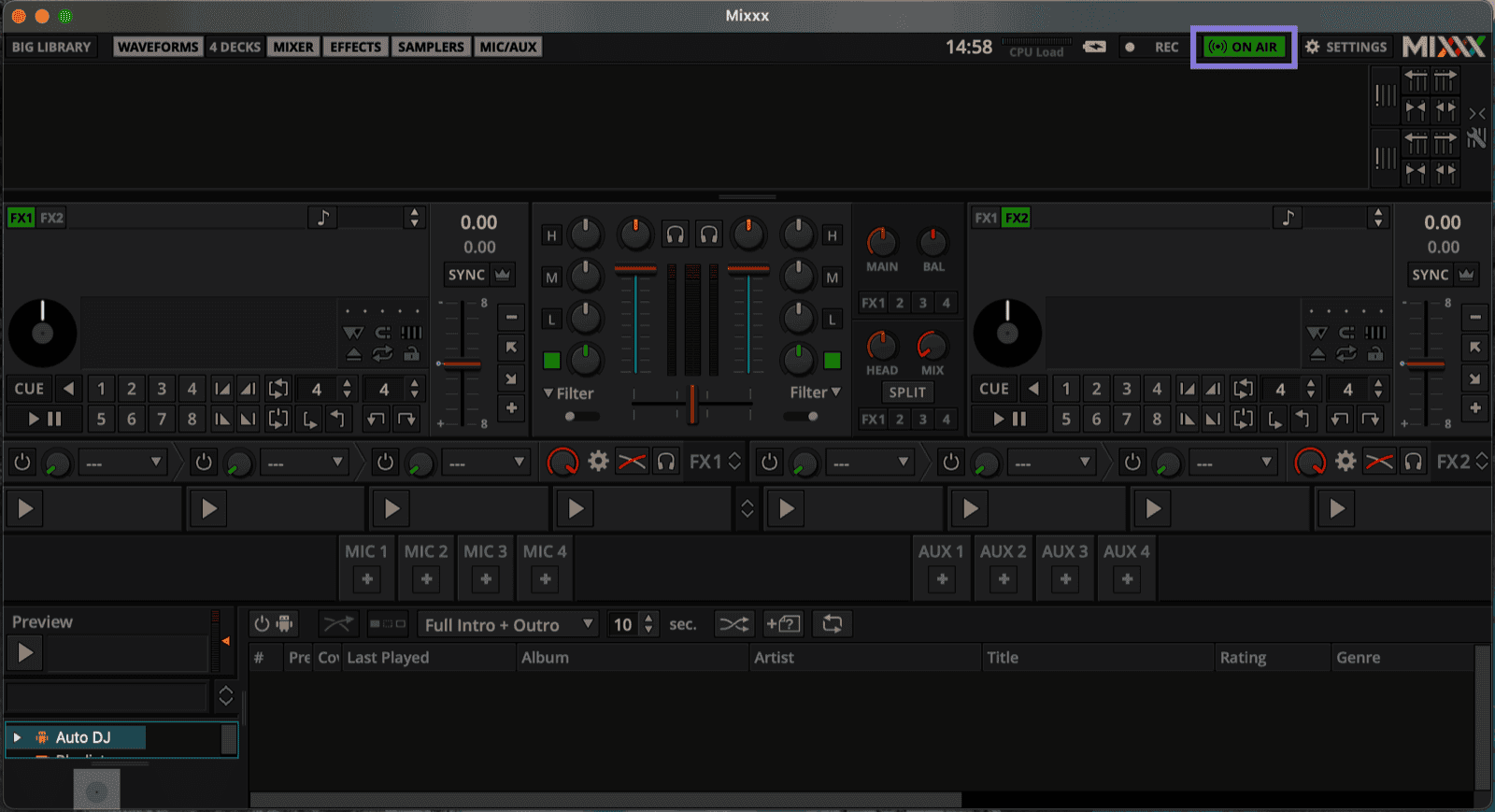Expand the right Filter quick effect menu

pos(815,392)
